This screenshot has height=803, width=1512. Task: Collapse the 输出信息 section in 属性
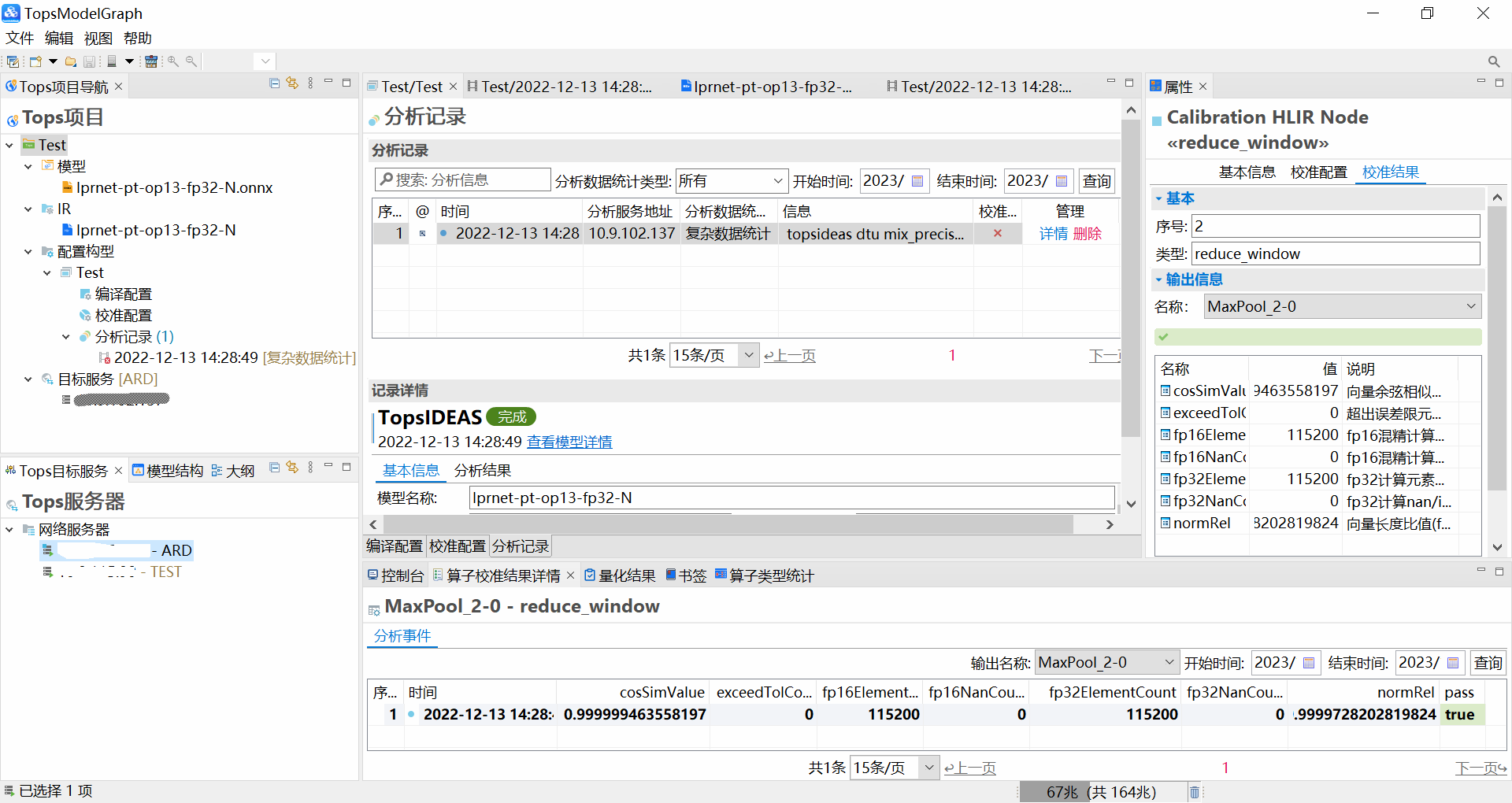1159,279
